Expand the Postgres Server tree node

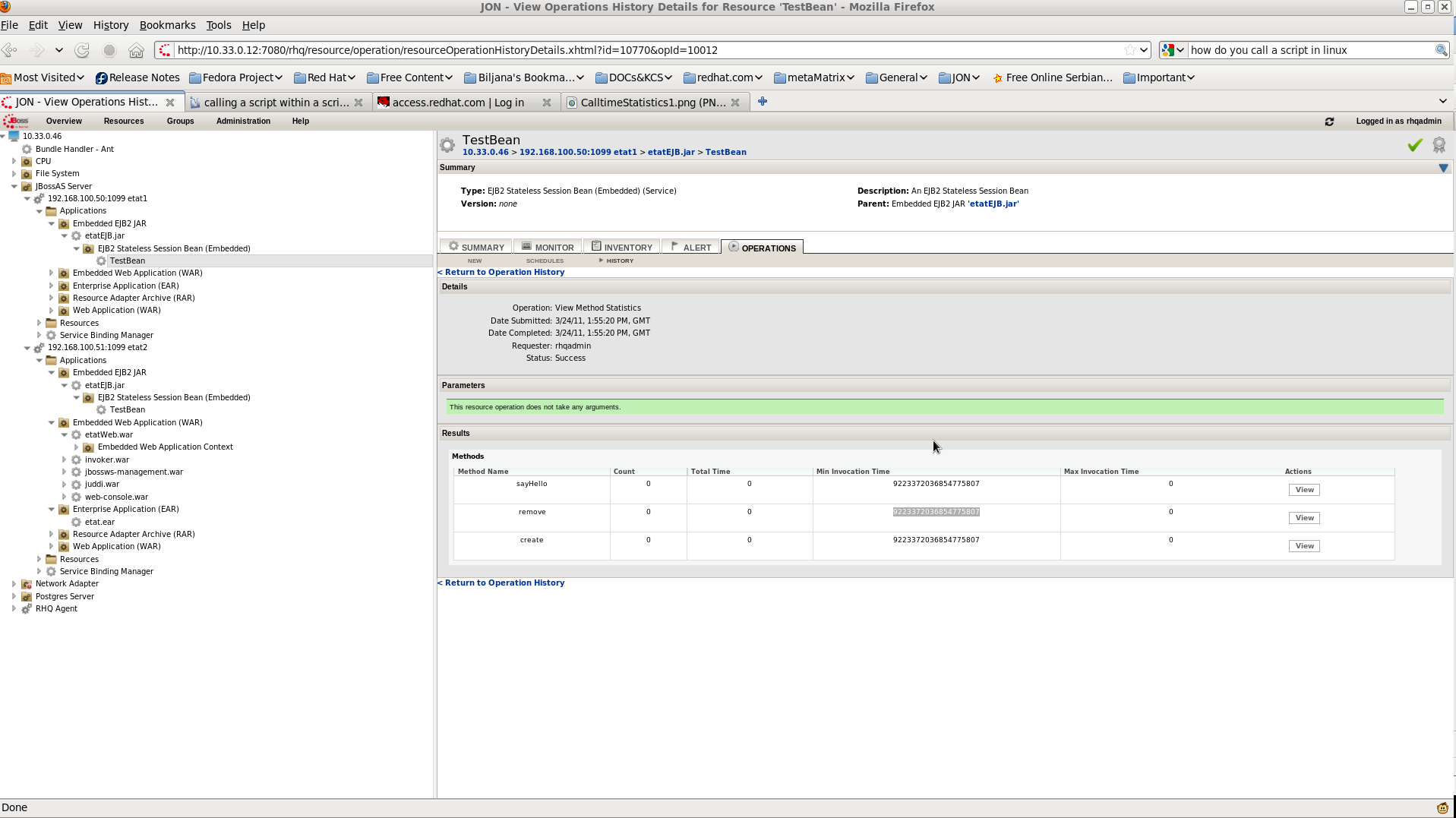click(14, 596)
